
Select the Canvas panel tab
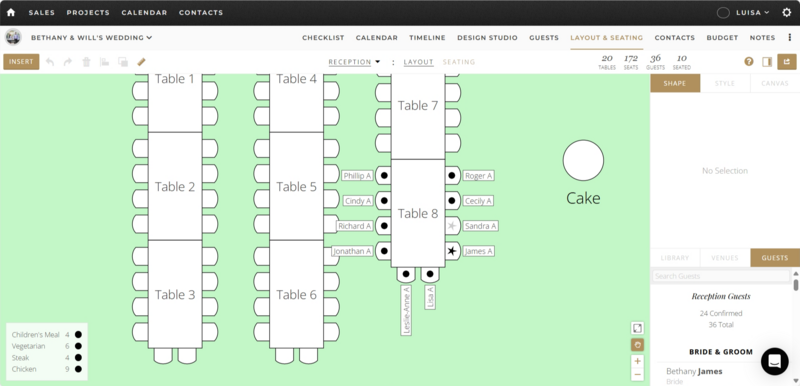774,83
